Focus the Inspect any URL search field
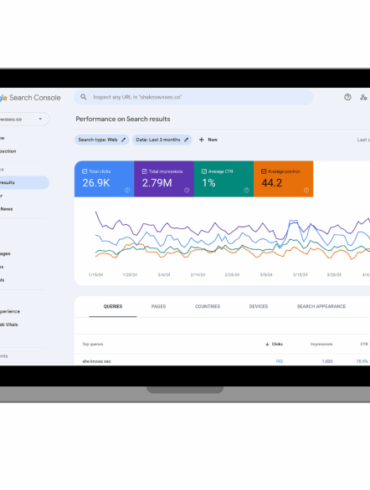This screenshot has height=490, width=370. click(194, 97)
